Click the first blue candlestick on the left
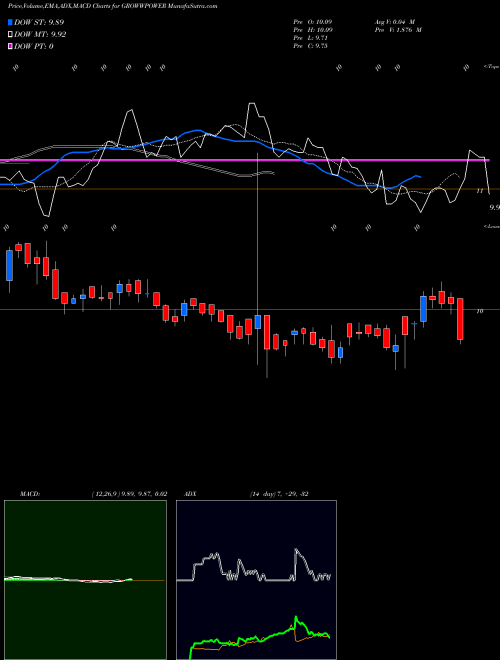The width and height of the screenshot is (500, 660). click(x=9, y=265)
